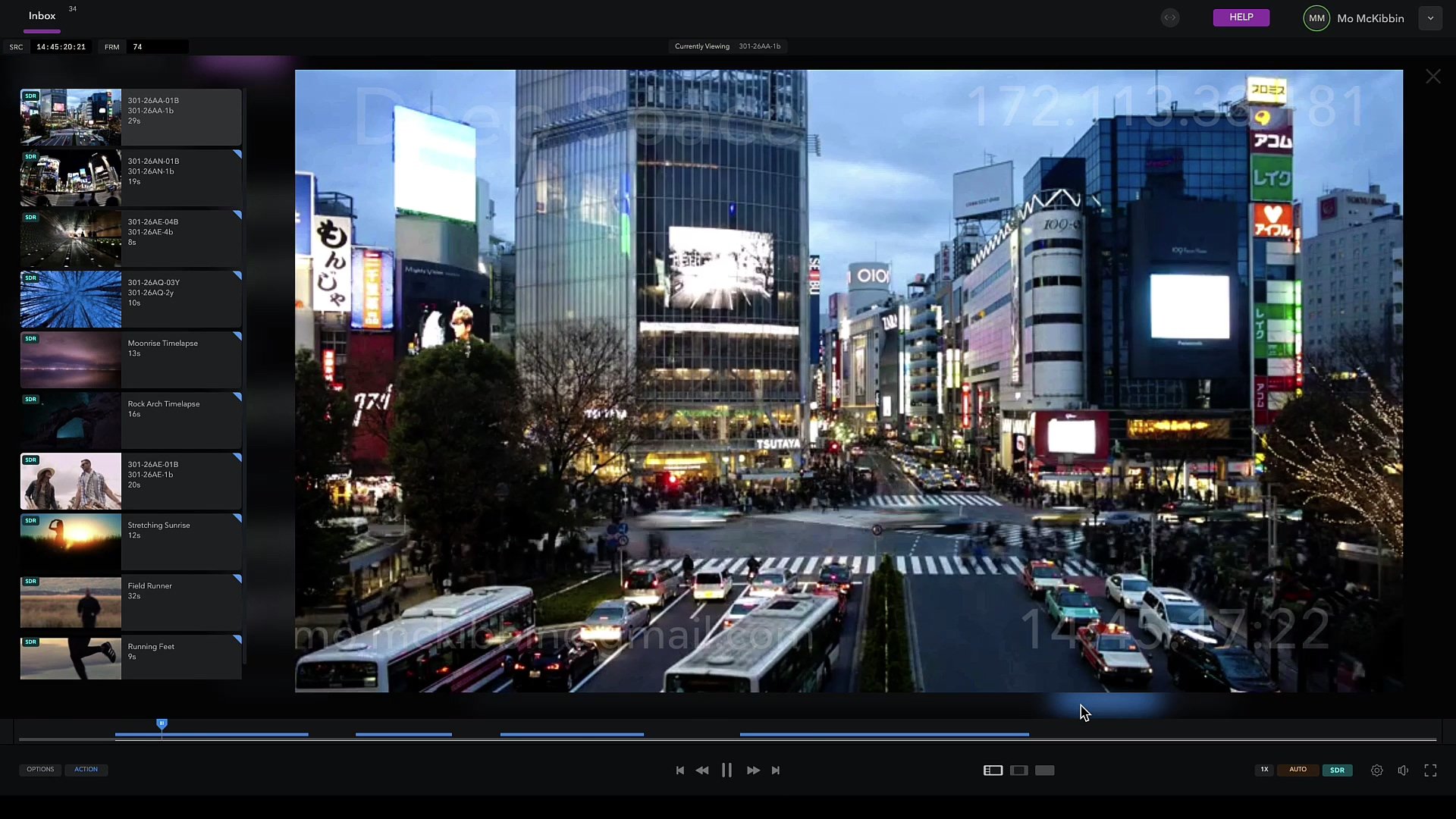Enter fullscreen playback mode
1456x819 pixels.
pos(1432,770)
